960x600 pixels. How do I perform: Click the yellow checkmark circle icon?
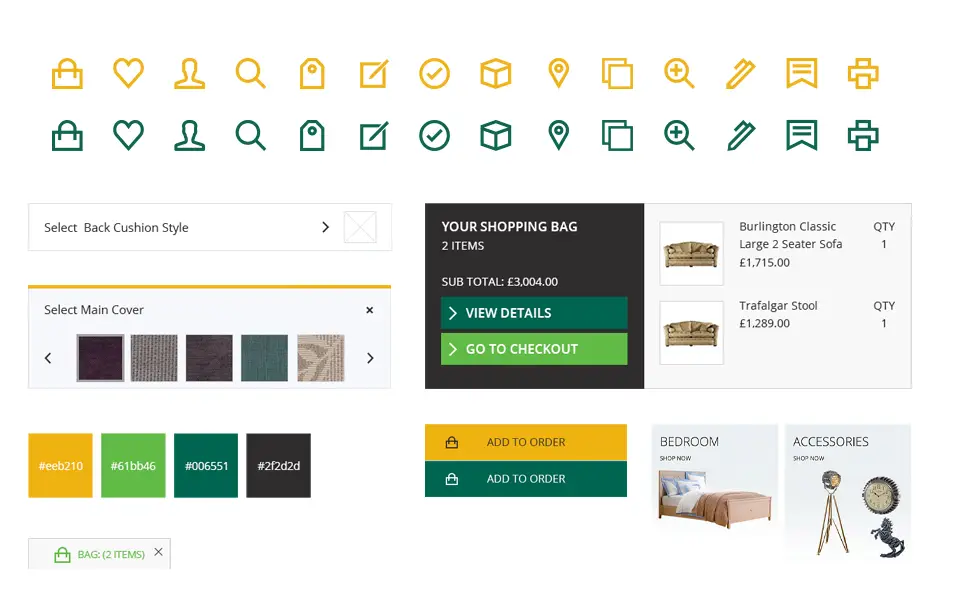click(x=434, y=74)
